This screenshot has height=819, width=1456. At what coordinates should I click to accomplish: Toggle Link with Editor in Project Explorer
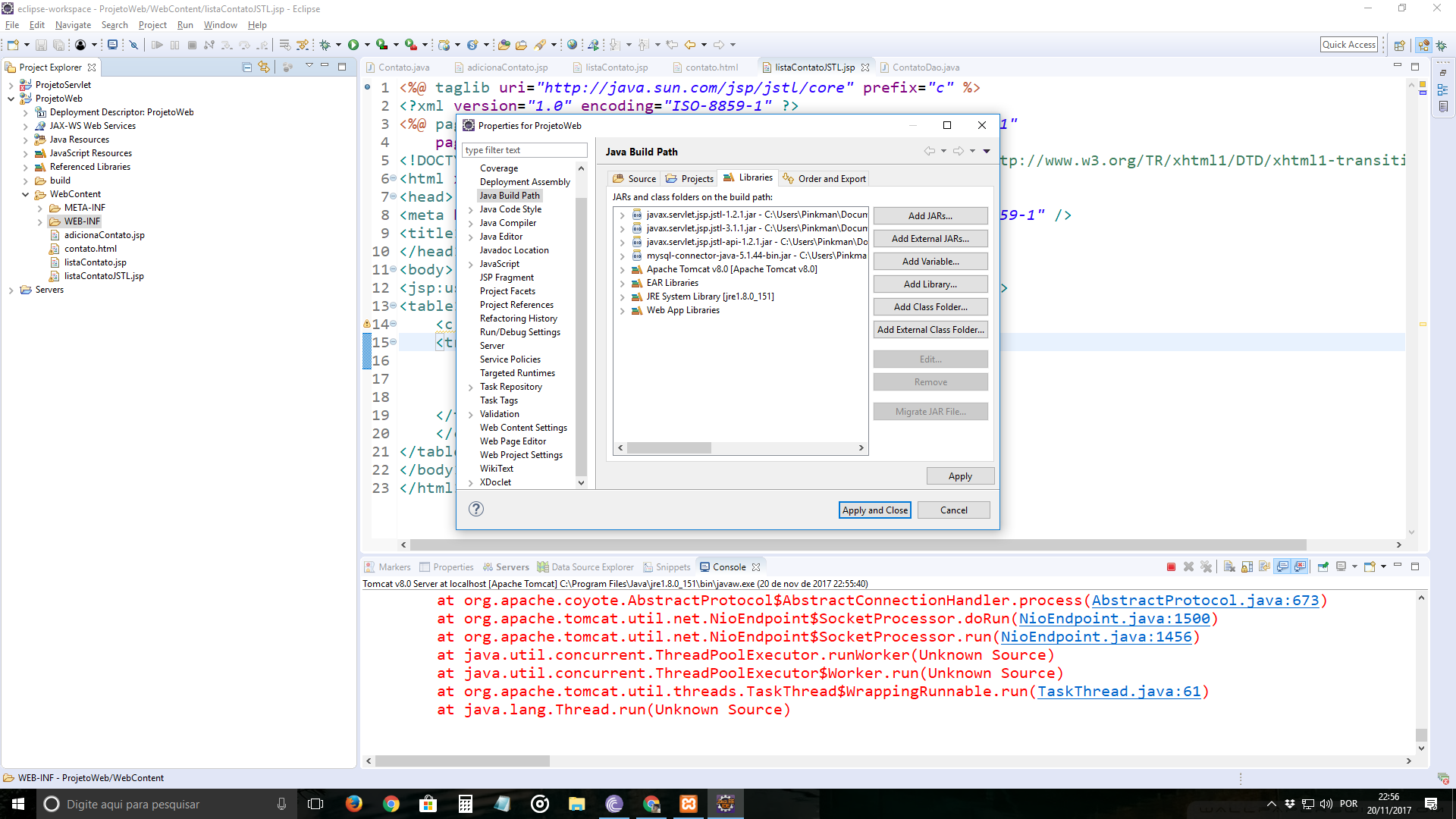click(263, 67)
